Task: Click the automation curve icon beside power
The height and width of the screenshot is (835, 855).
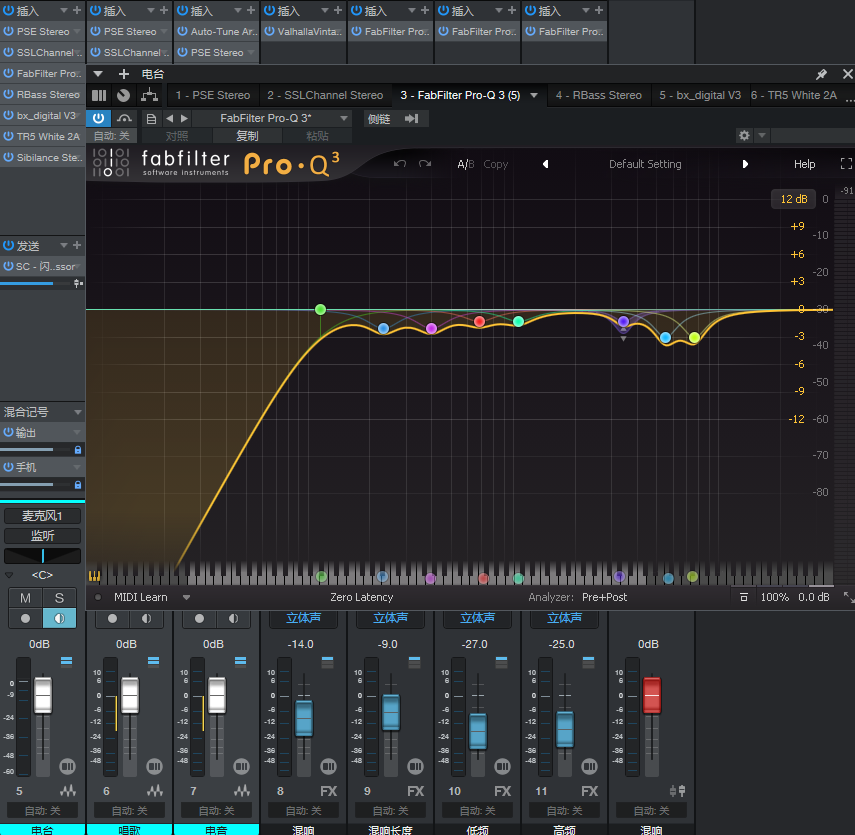Action: 124,118
